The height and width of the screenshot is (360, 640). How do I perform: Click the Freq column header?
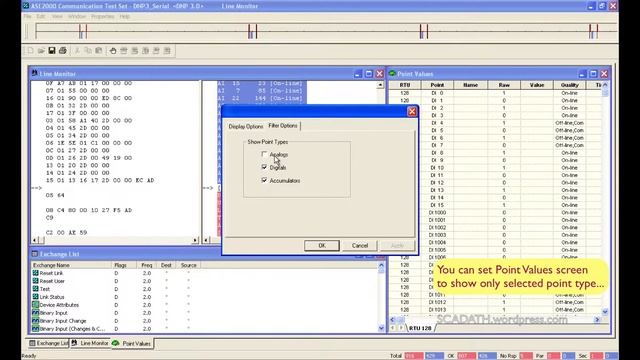click(147, 265)
